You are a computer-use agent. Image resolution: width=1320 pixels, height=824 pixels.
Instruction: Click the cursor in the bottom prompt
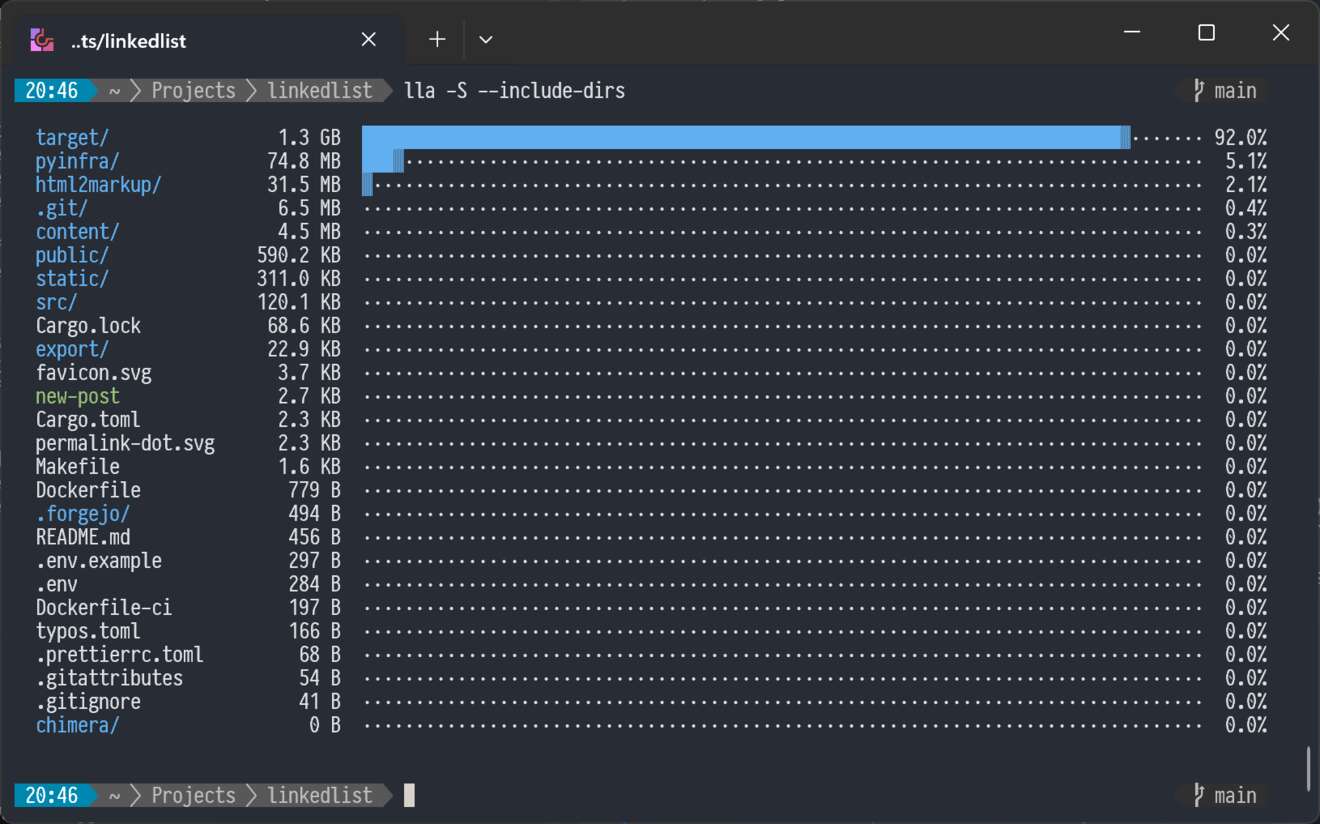point(409,796)
